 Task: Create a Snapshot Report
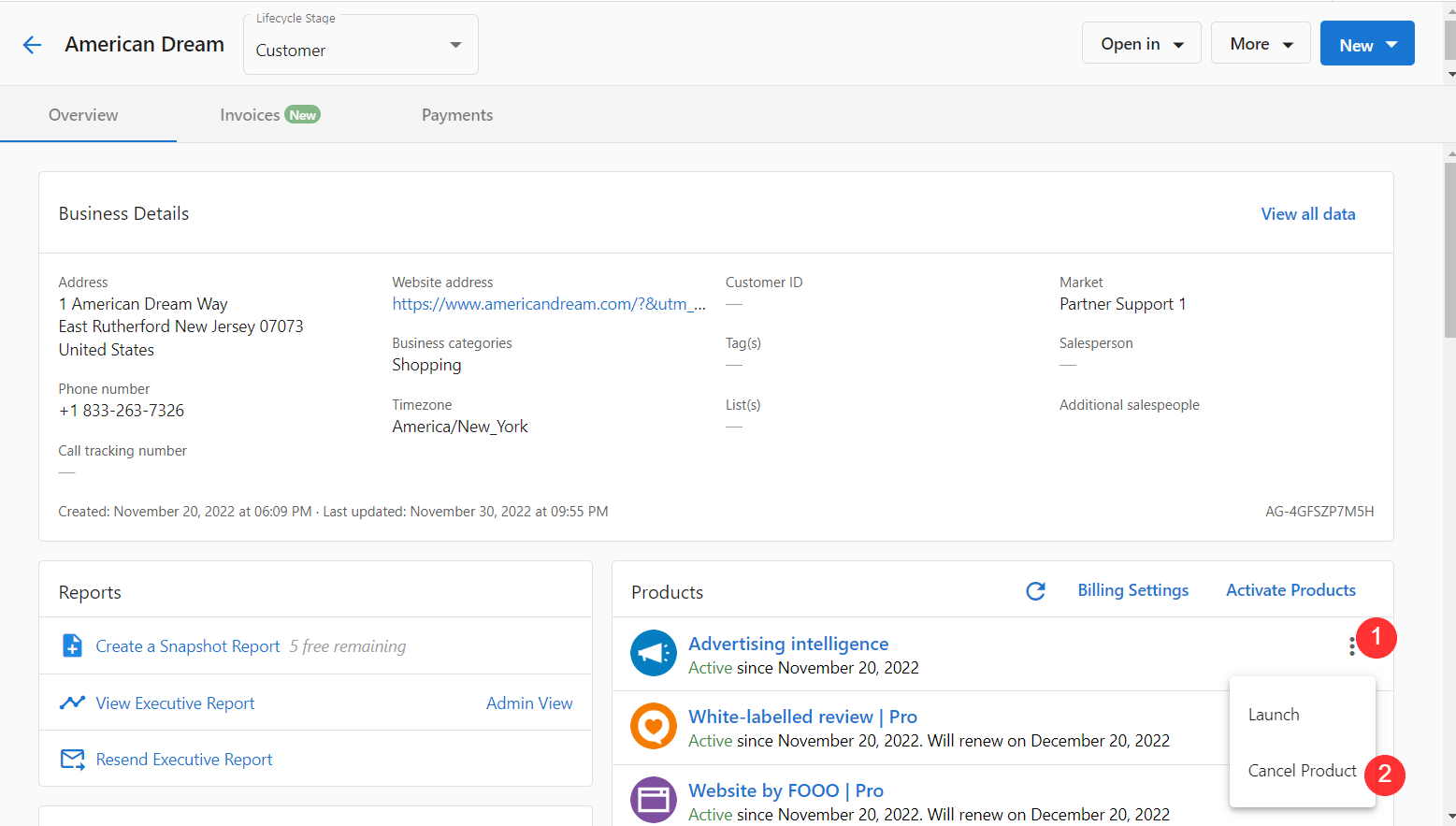[x=188, y=646]
